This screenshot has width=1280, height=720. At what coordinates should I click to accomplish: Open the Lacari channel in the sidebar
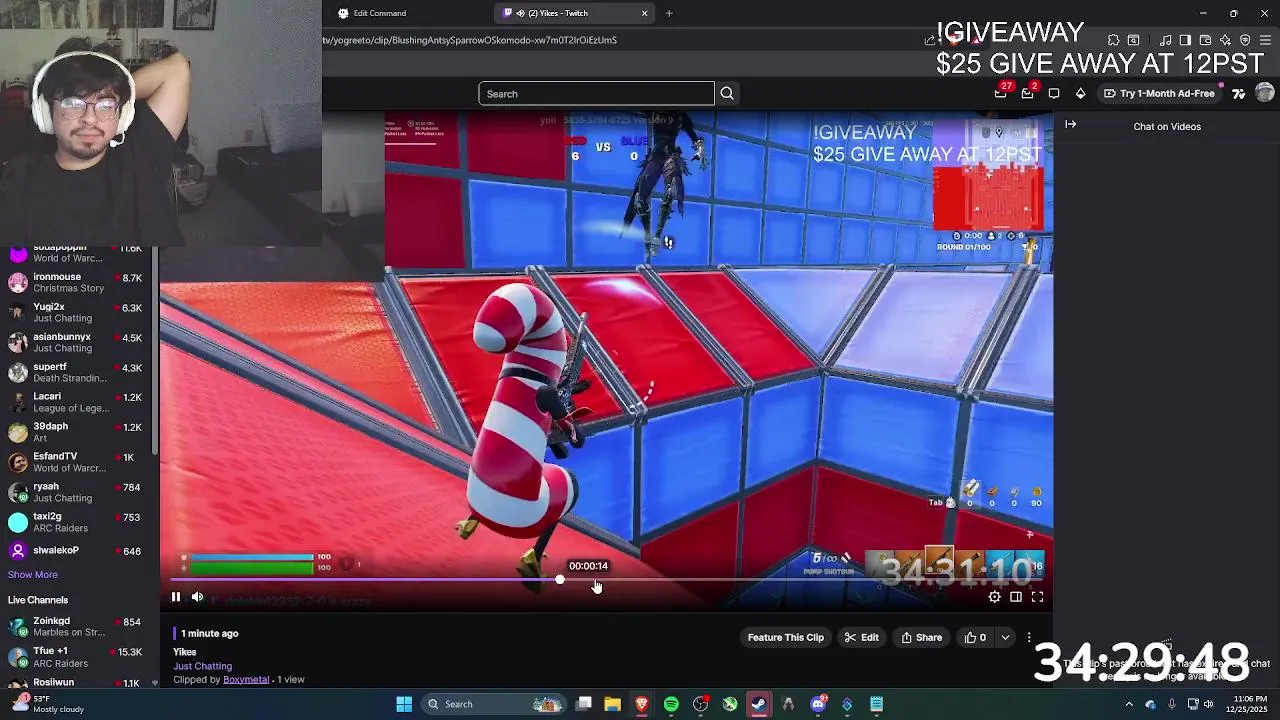pos(76,402)
